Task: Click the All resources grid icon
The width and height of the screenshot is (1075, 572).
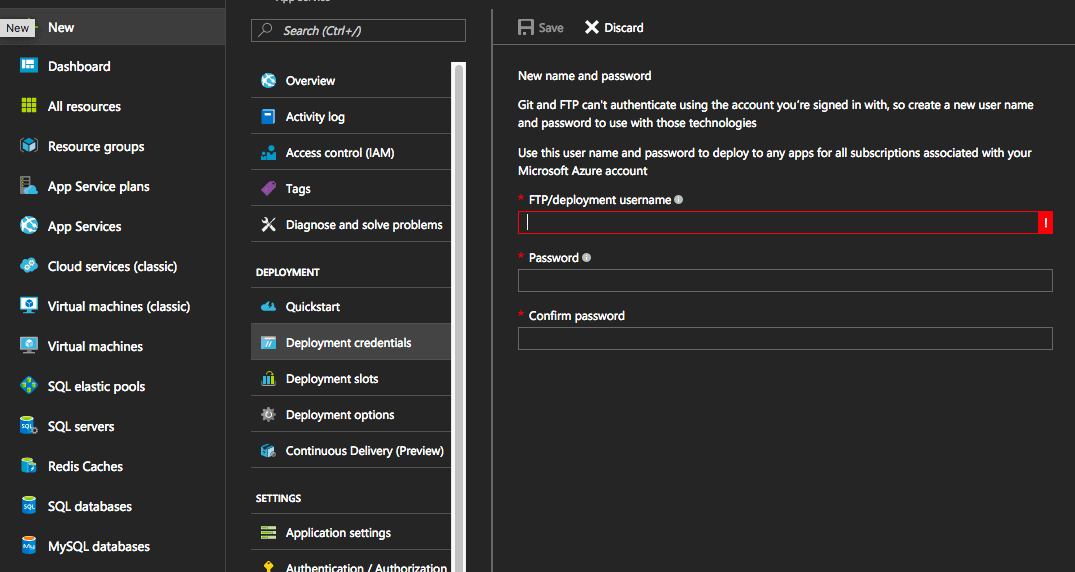Action: click(29, 106)
